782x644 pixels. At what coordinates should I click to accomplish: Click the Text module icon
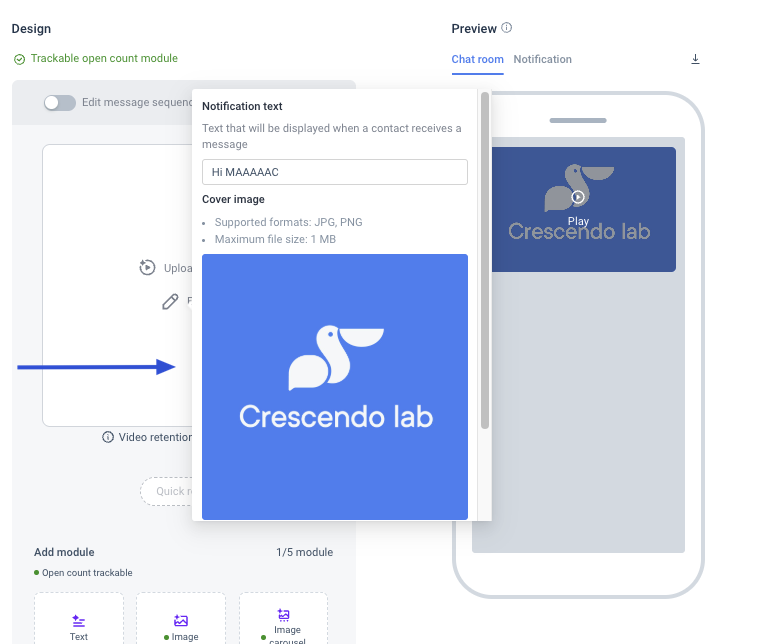click(x=78, y=621)
